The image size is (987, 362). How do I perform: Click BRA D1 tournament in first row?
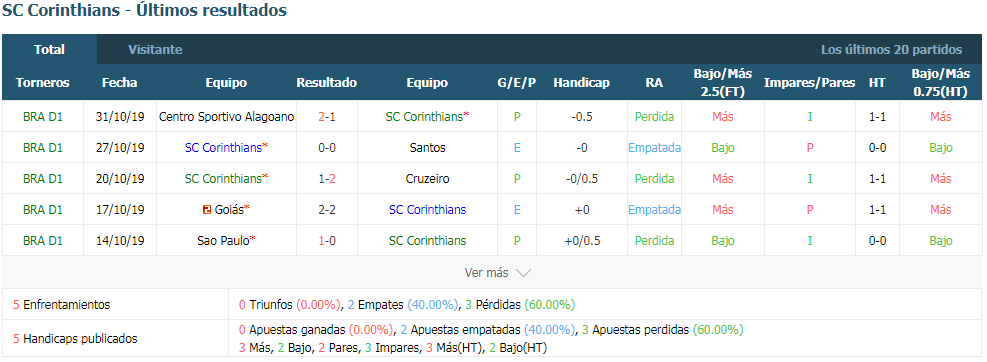pyautogui.click(x=43, y=116)
